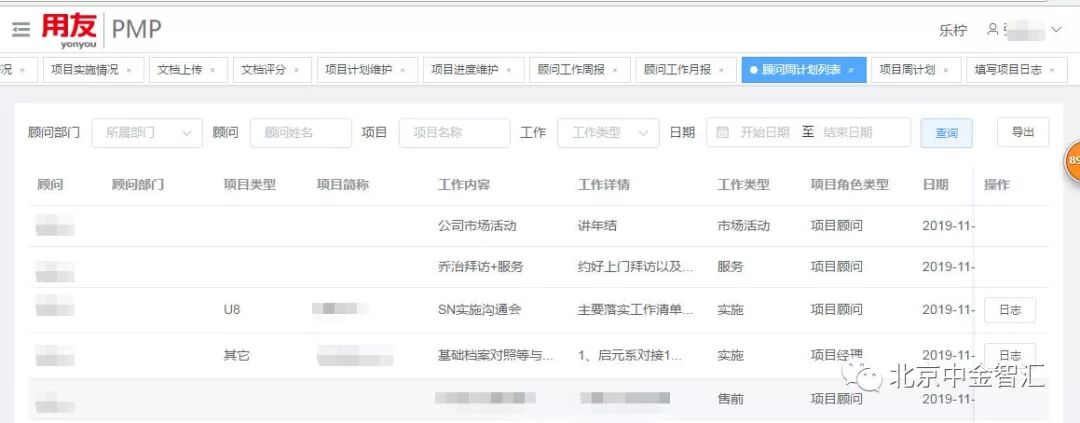The width and height of the screenshot is (1080, 423).
Task: Click the 项目角色类型 column header
Action: (x=850, y=185)
